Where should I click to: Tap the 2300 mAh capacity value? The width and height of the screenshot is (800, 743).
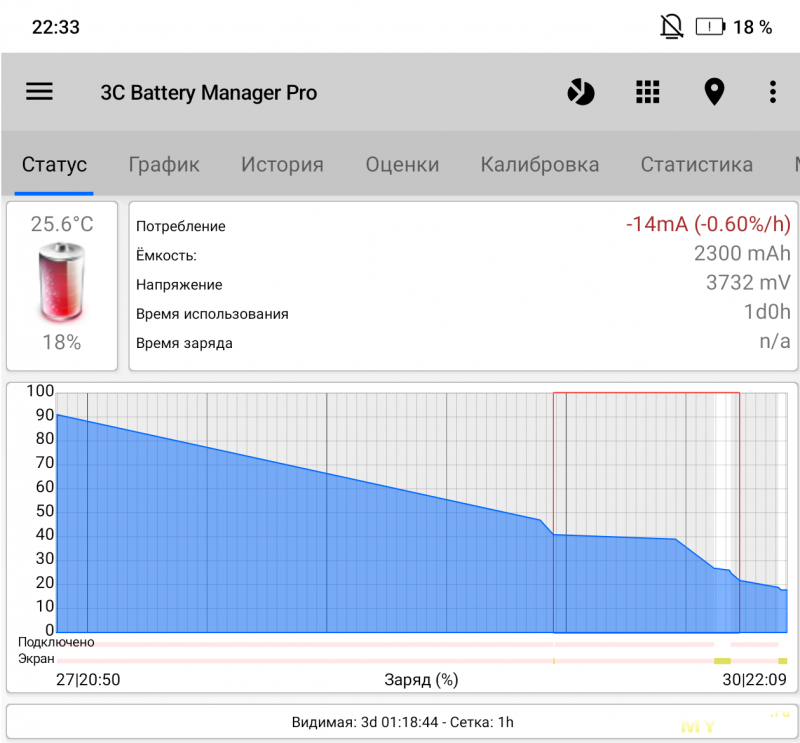click(742, 254)
